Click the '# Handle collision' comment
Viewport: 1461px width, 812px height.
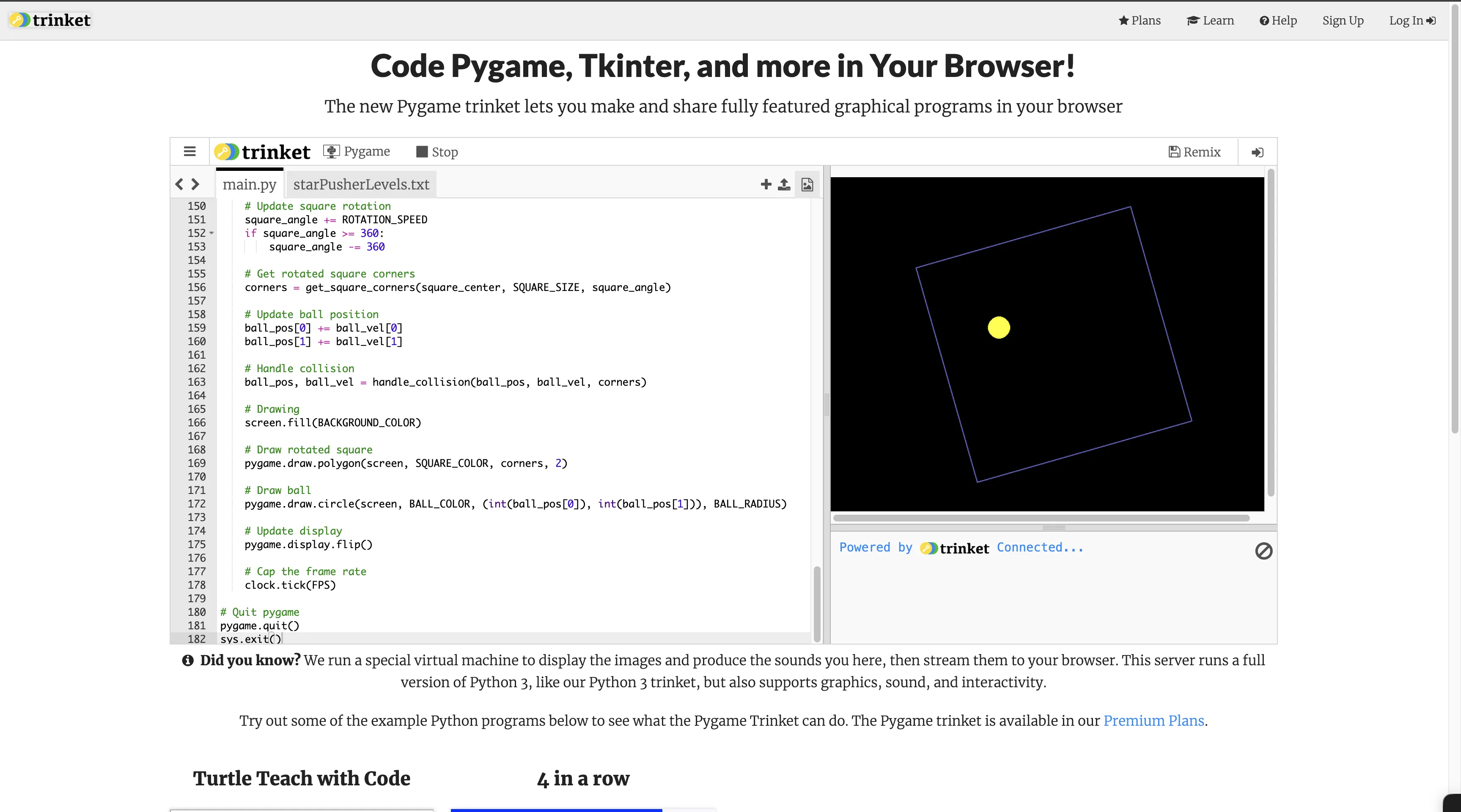[299, 369]
